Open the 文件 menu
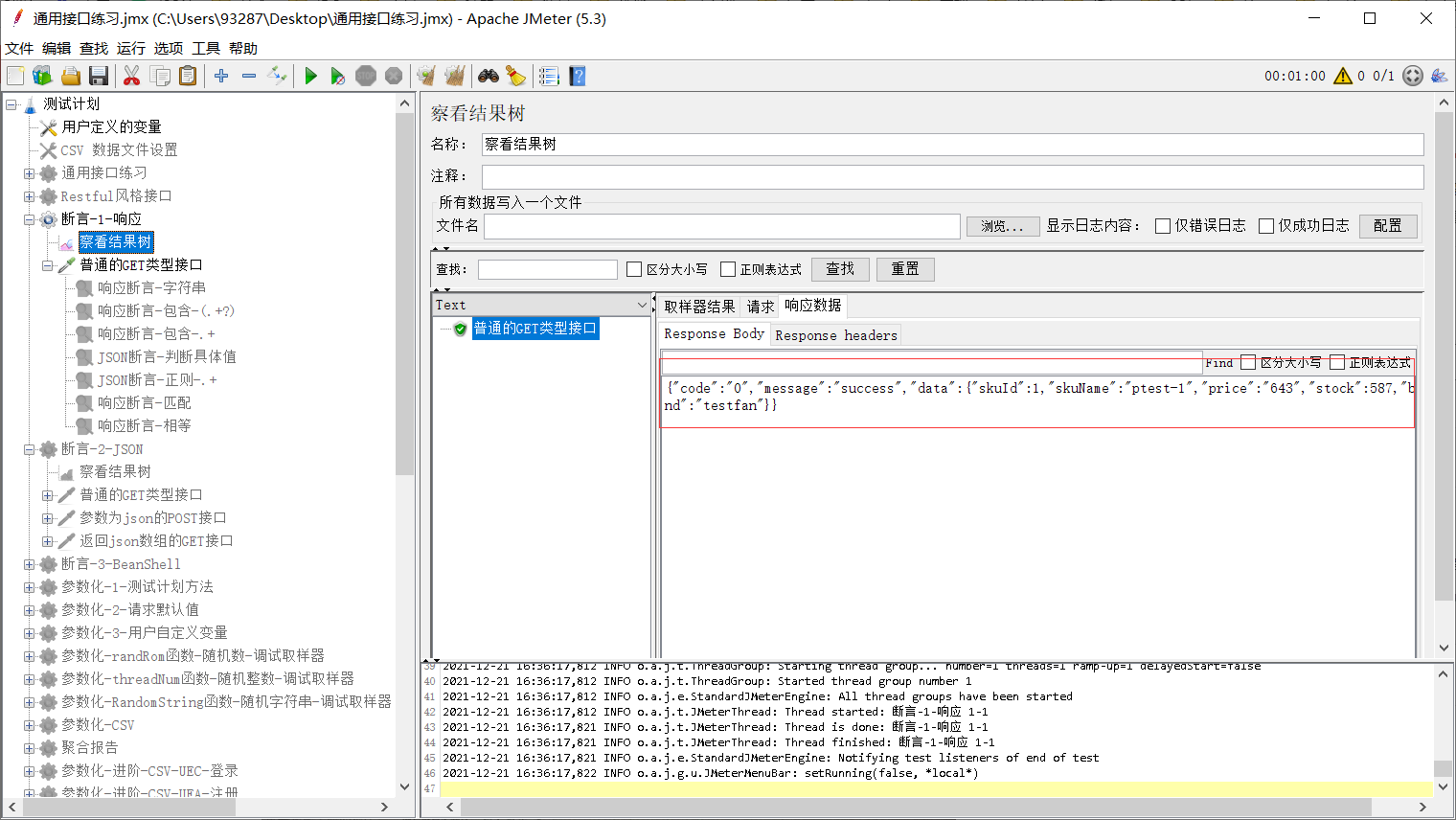This screenshot has width=1456, height=820. [19, 48]
